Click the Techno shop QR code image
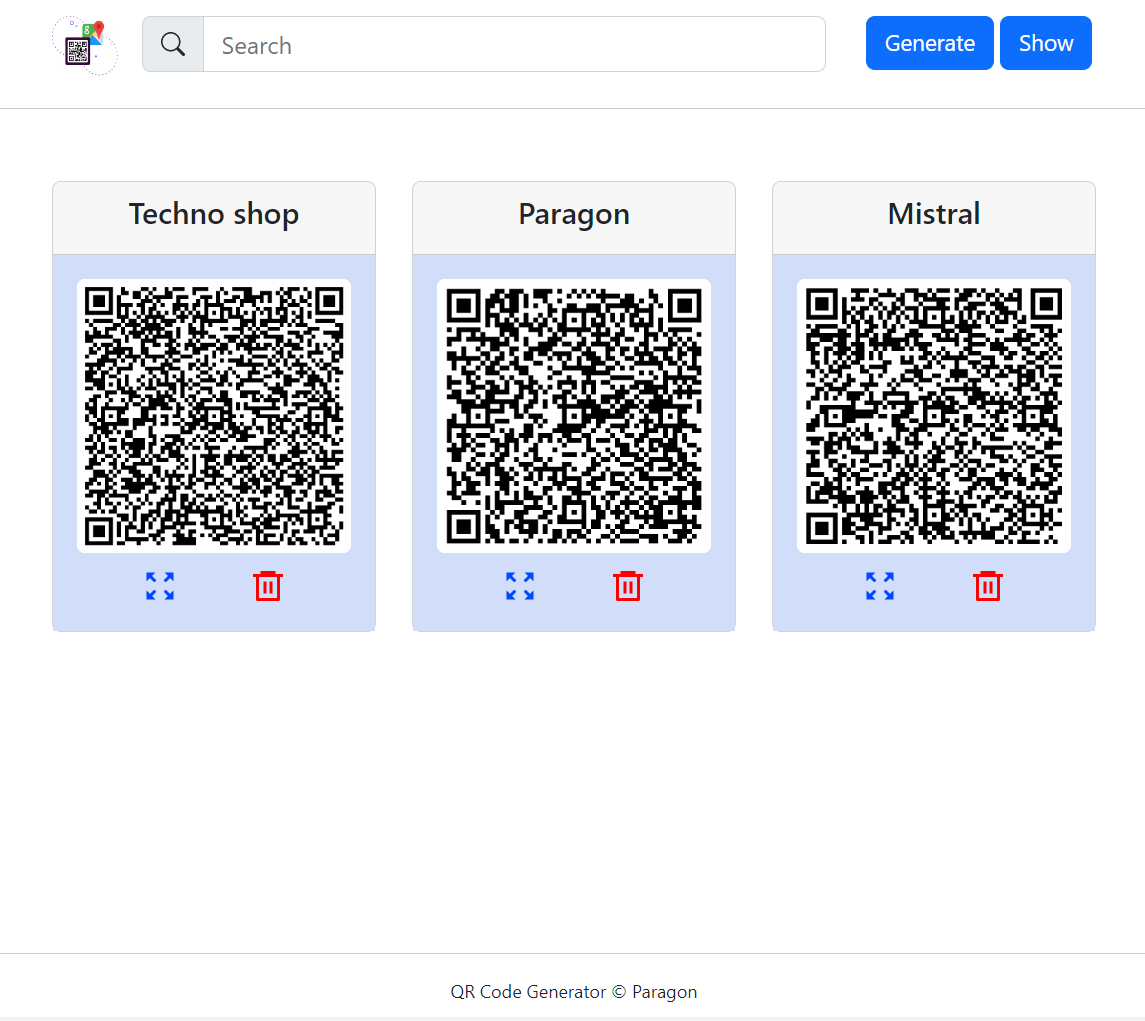1145x1021 pixels. [214, 416]
